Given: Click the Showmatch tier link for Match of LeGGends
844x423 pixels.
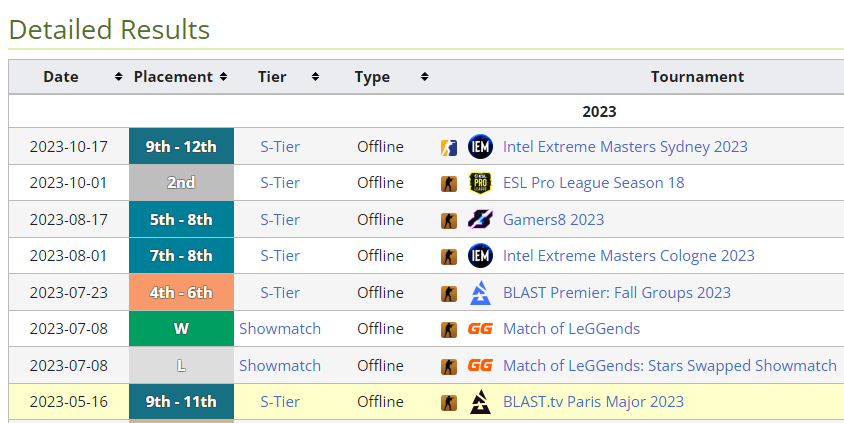Looking at the screenshot, I should point(280,329).
